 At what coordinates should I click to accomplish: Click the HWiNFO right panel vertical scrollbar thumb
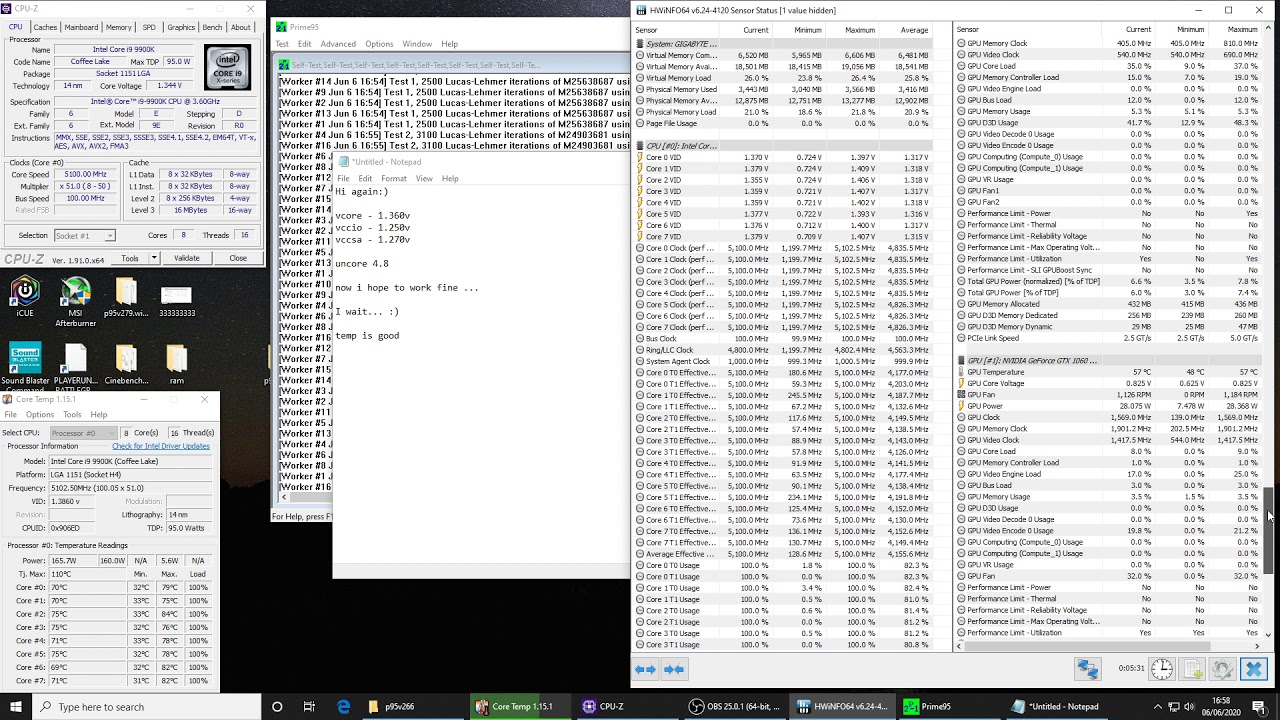(x=1269, y=530)
